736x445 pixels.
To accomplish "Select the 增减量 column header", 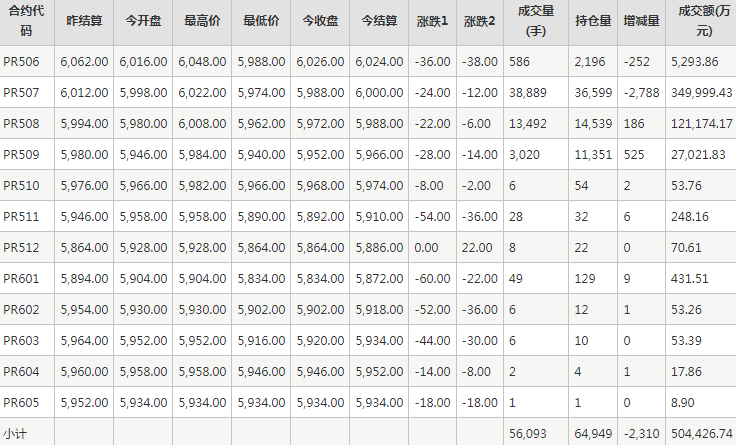I will (642, 21).
